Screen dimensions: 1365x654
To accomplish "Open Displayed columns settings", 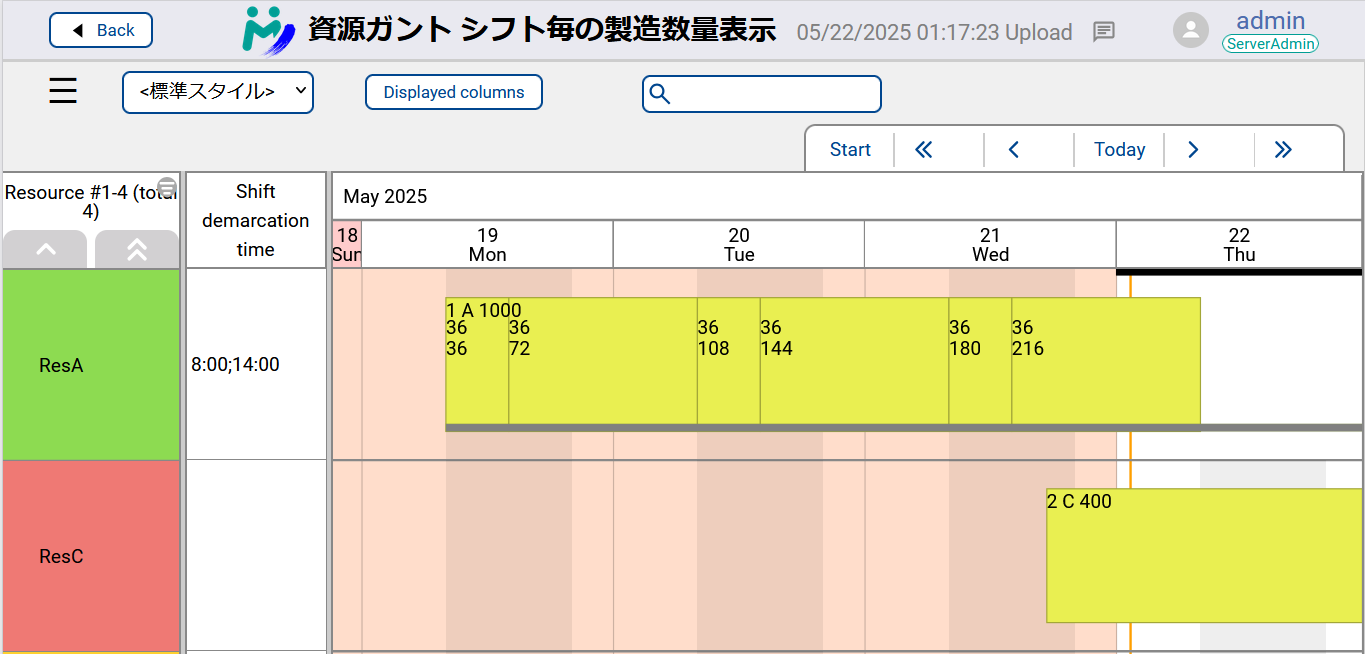I will [454, 92].
